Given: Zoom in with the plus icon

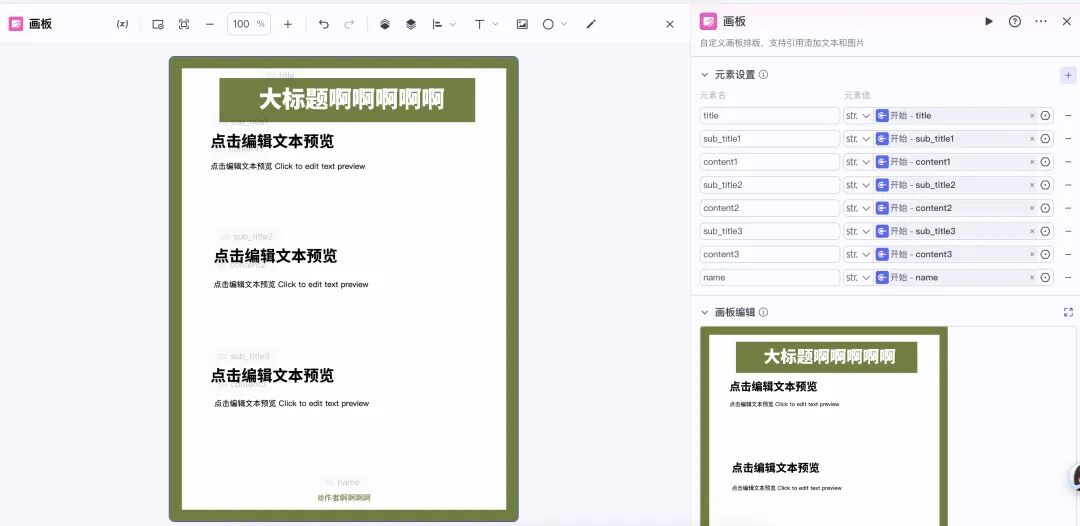Looking at the screenshot, I should coord(288,24).
